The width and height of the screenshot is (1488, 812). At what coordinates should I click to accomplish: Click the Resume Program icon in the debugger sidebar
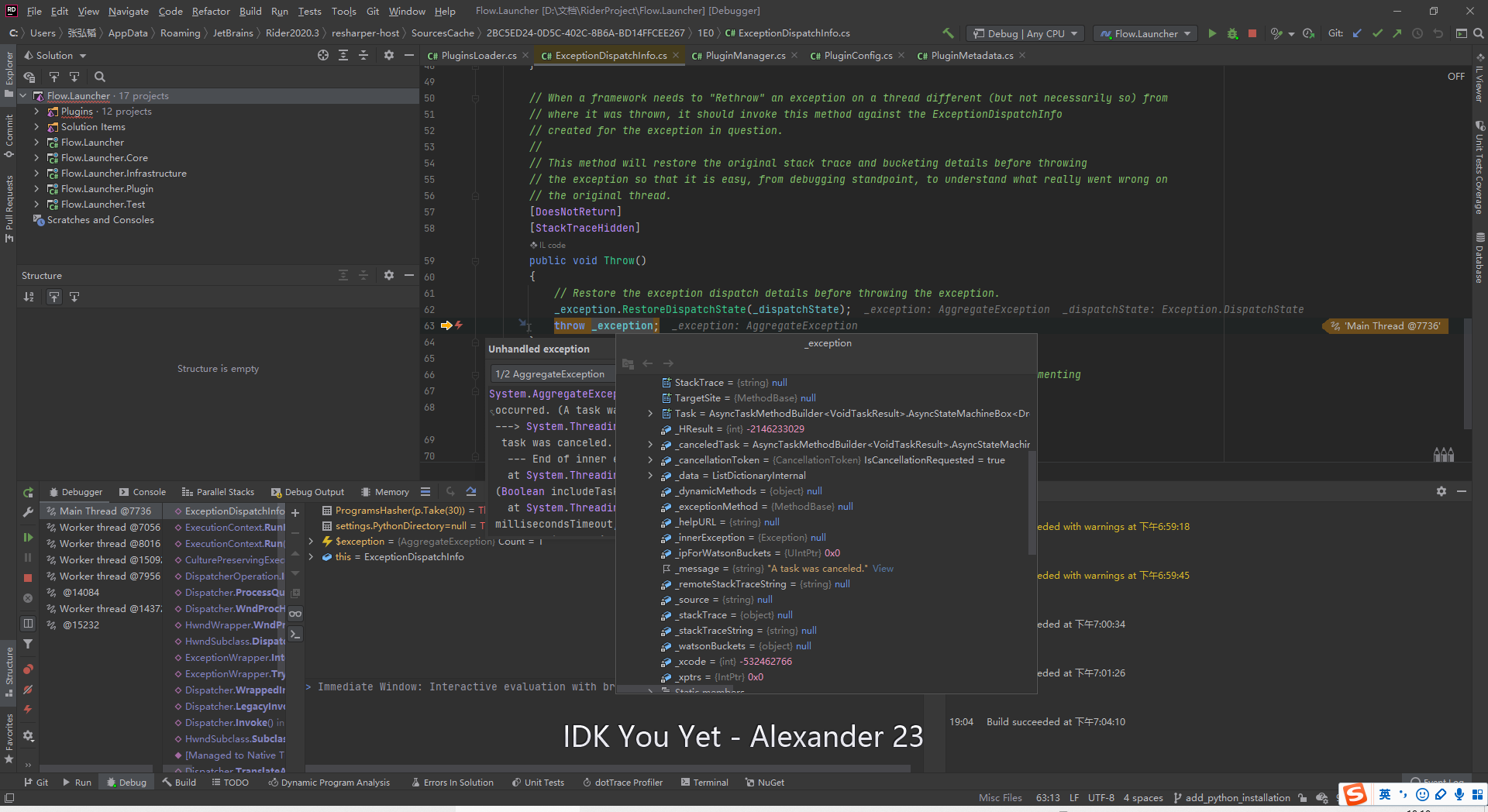[28, 537]
